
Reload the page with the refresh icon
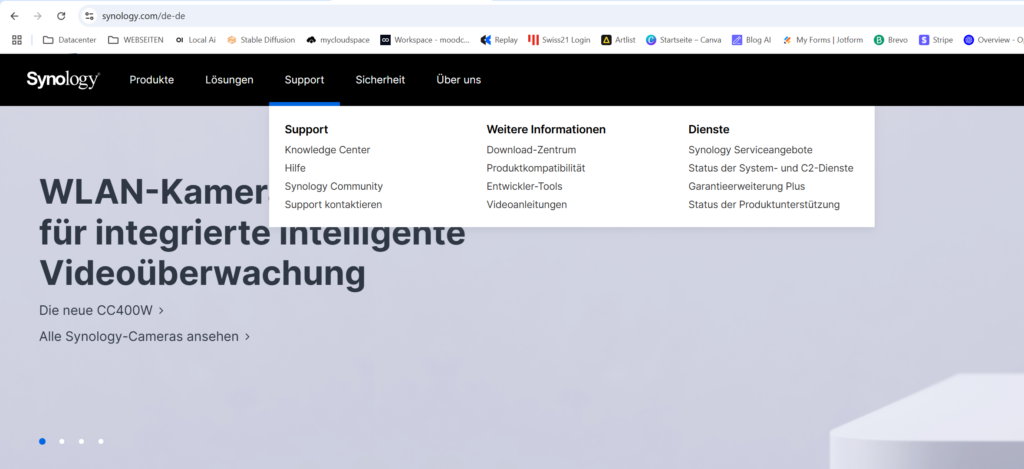[61, 16]
